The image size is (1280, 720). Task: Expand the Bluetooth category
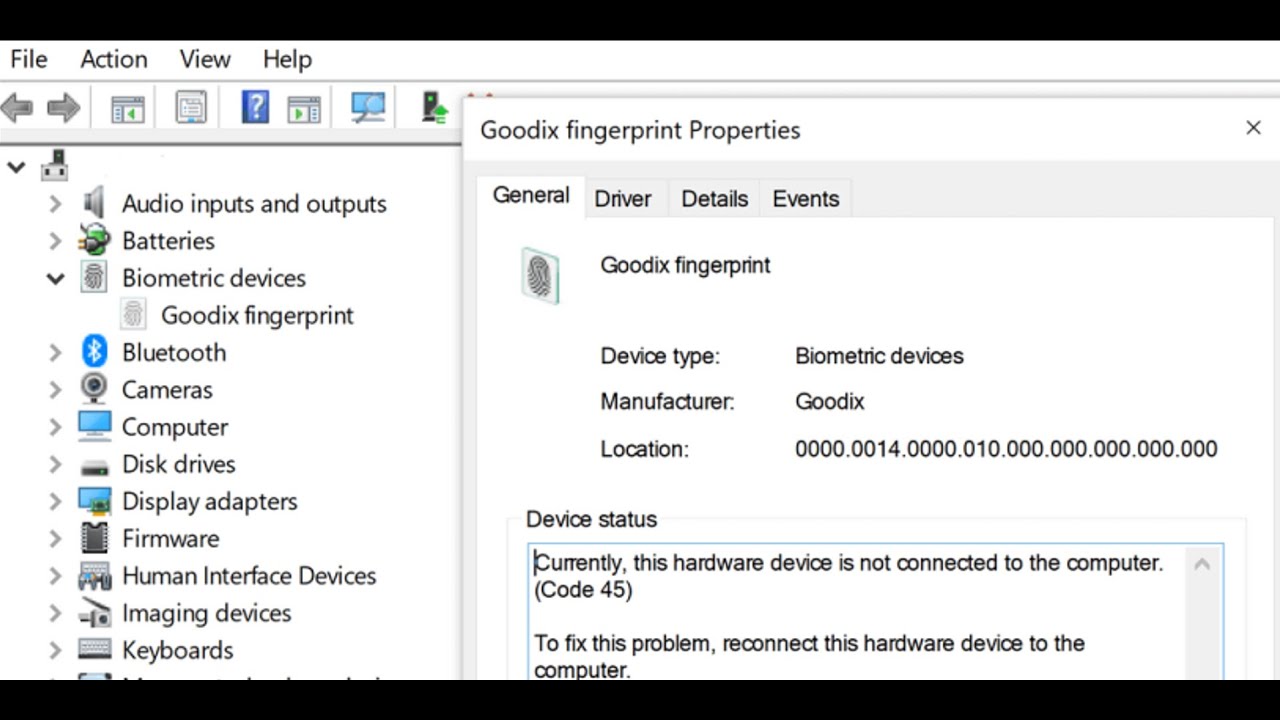click(56, 352)
